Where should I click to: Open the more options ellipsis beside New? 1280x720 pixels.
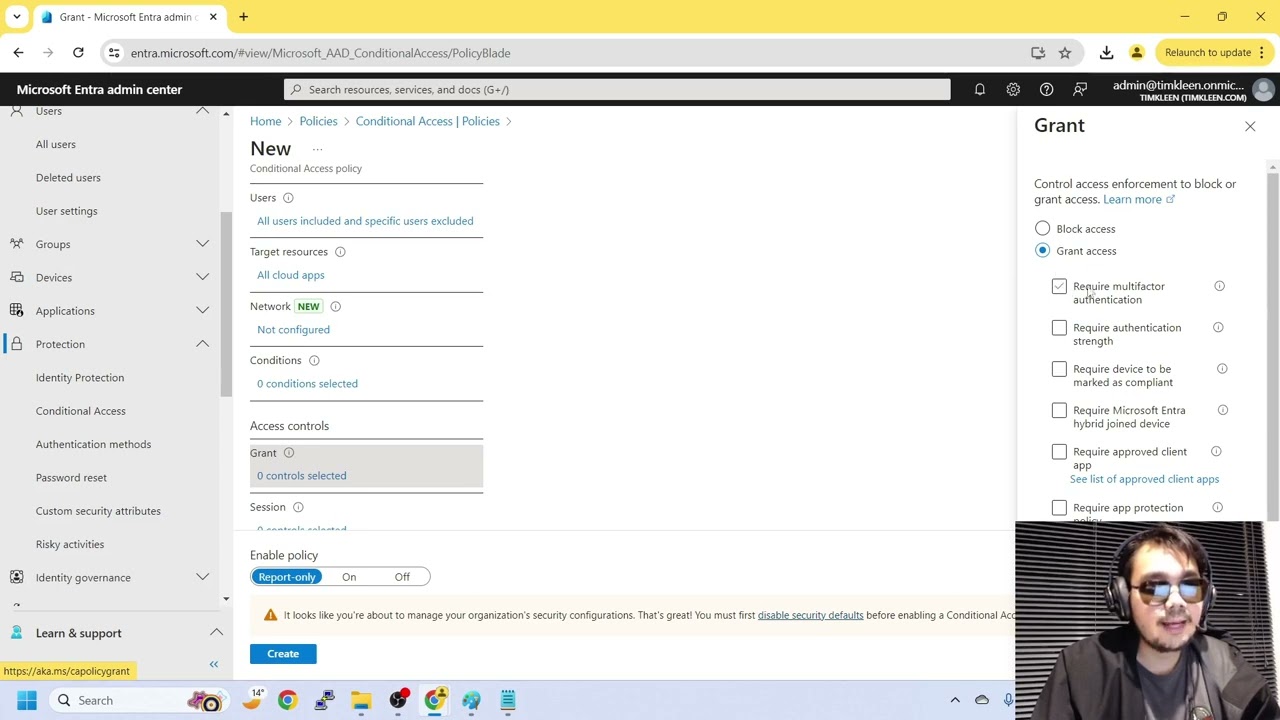pyautogui.click(x=317, y=150)
